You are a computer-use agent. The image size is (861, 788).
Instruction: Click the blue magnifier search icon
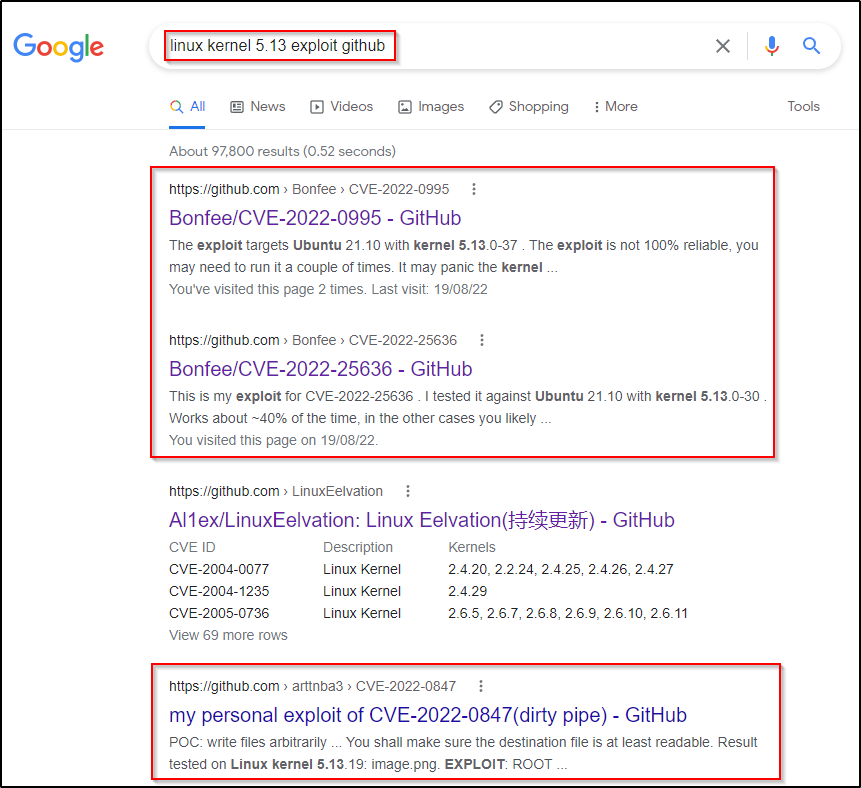[x=811, y=46]
